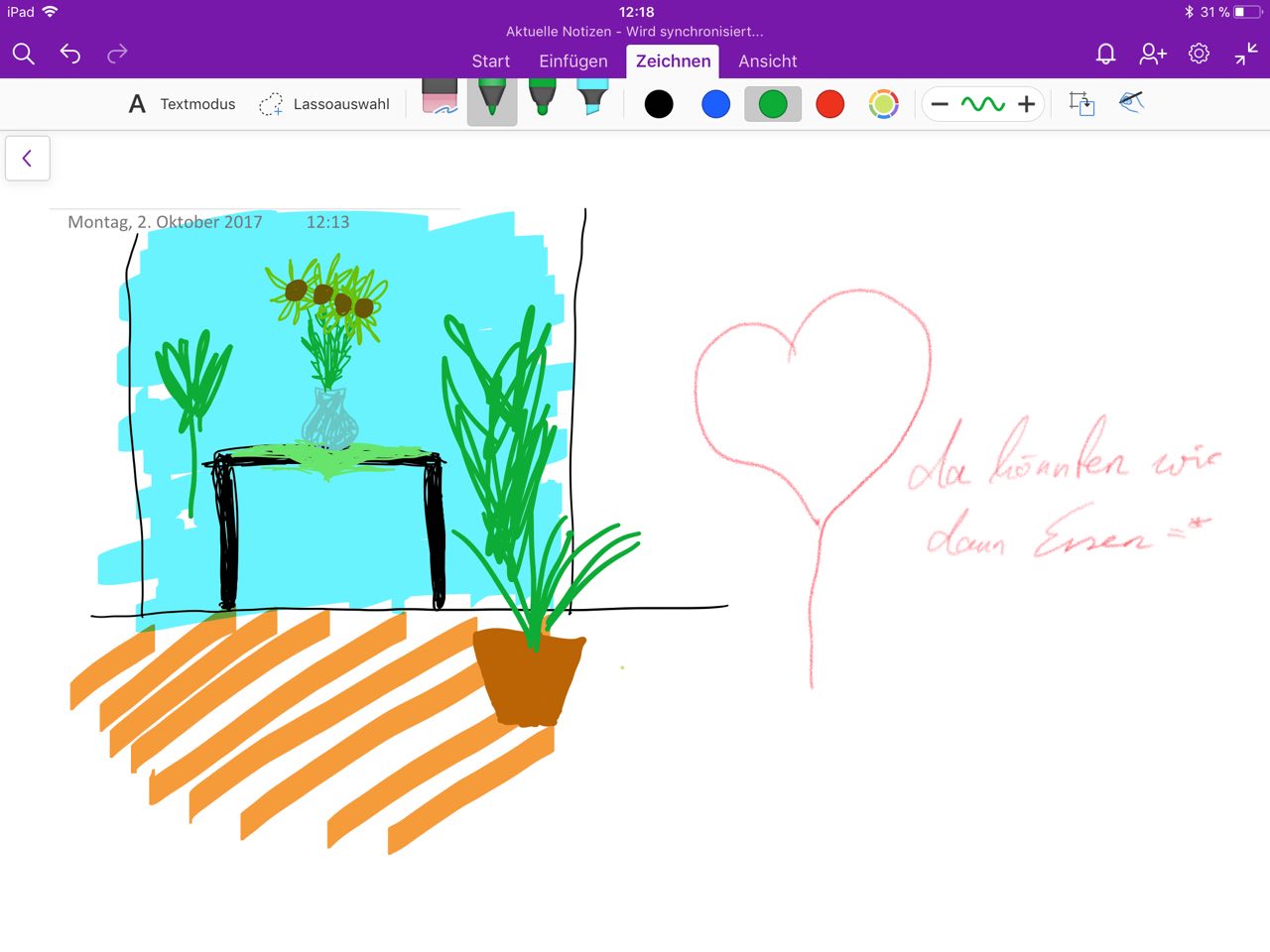The width and height of the screenshot is (1270, 952).
Task: Undo the last stroke
Action: coord(70,55)
